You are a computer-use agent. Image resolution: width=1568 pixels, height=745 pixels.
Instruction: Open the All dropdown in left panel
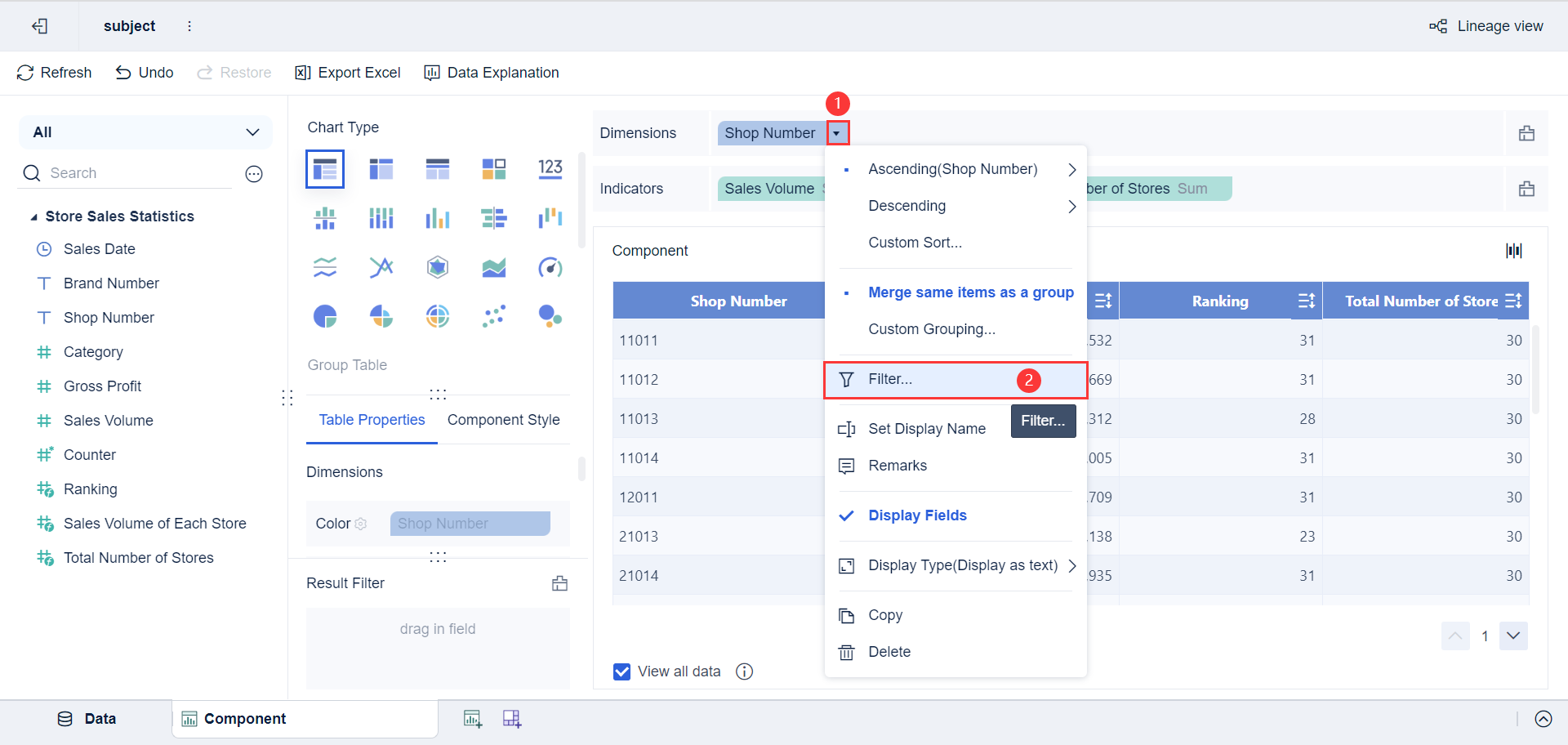point(252,132)
